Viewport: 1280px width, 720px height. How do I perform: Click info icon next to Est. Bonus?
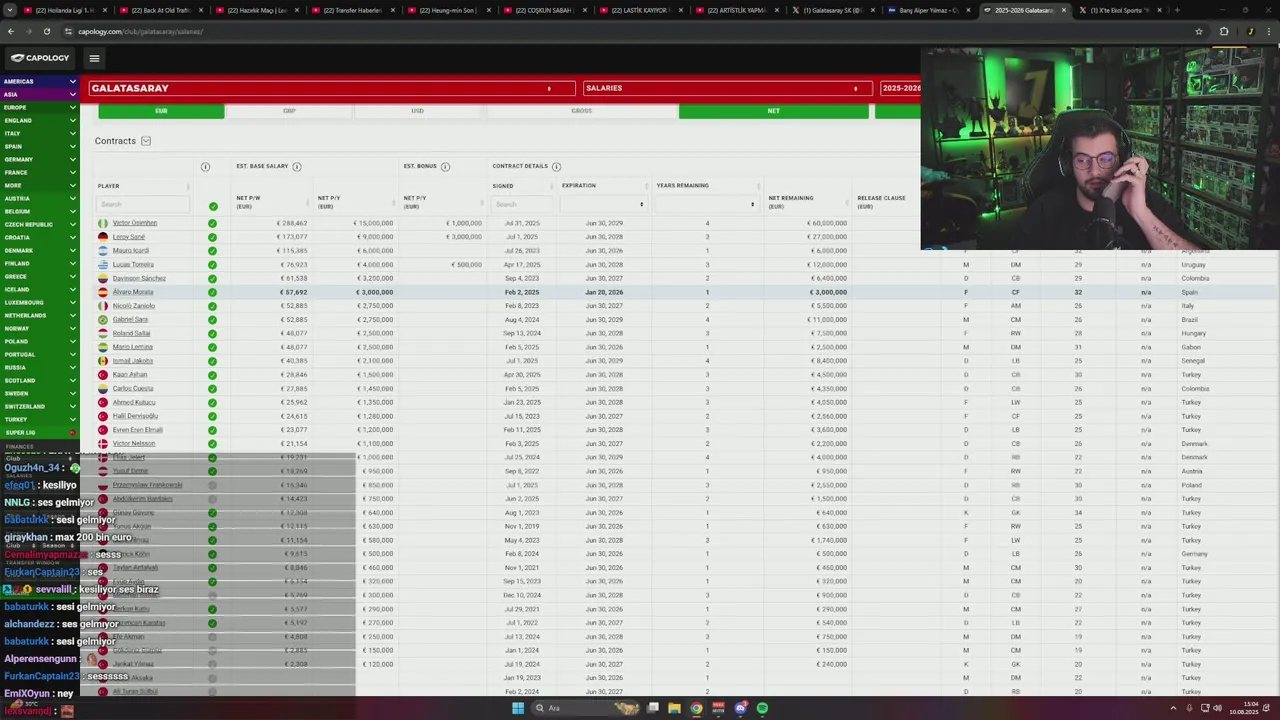pyautogui.click(x=445, y=166)
